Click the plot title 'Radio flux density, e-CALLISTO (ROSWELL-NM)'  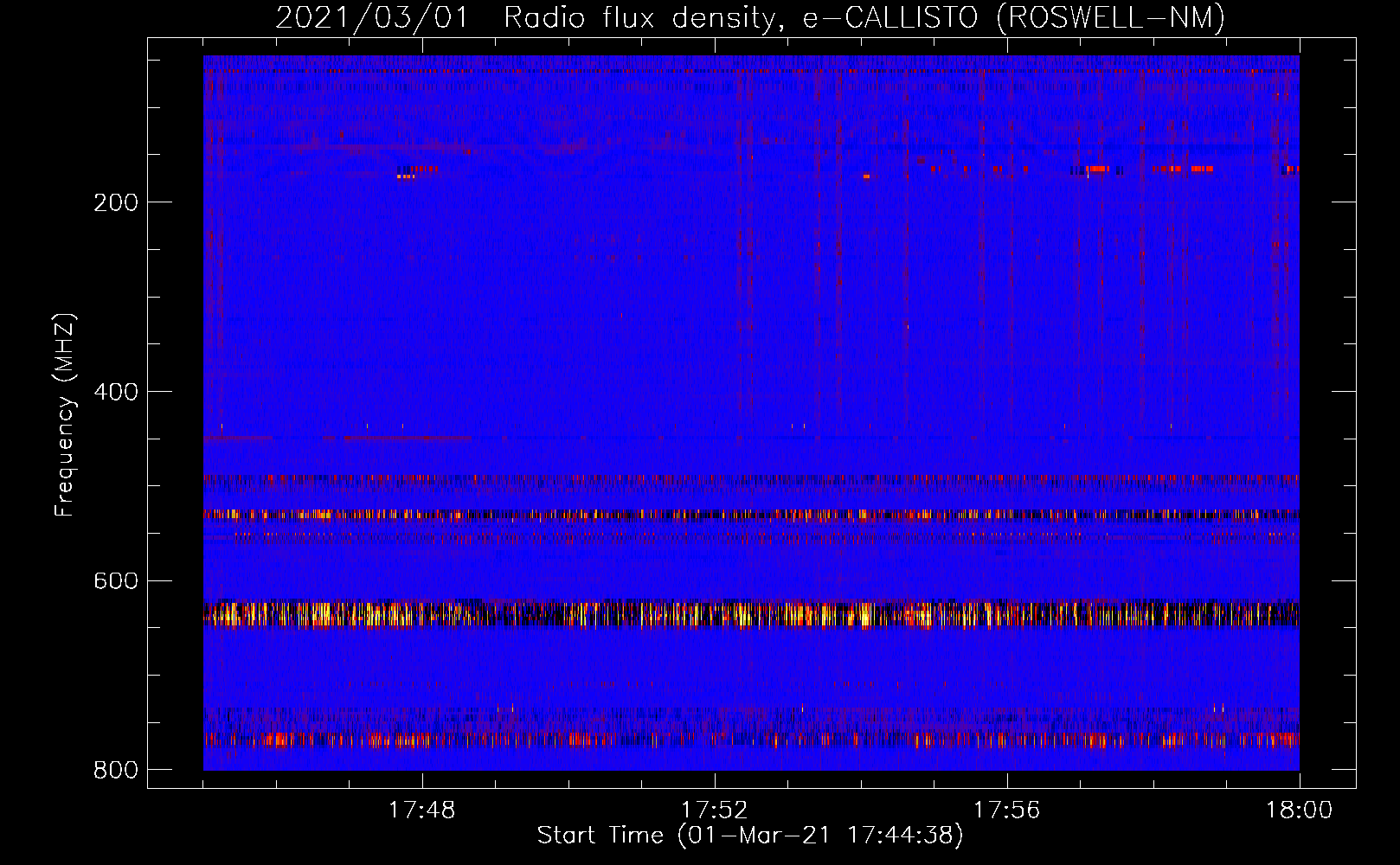[864, 18]
